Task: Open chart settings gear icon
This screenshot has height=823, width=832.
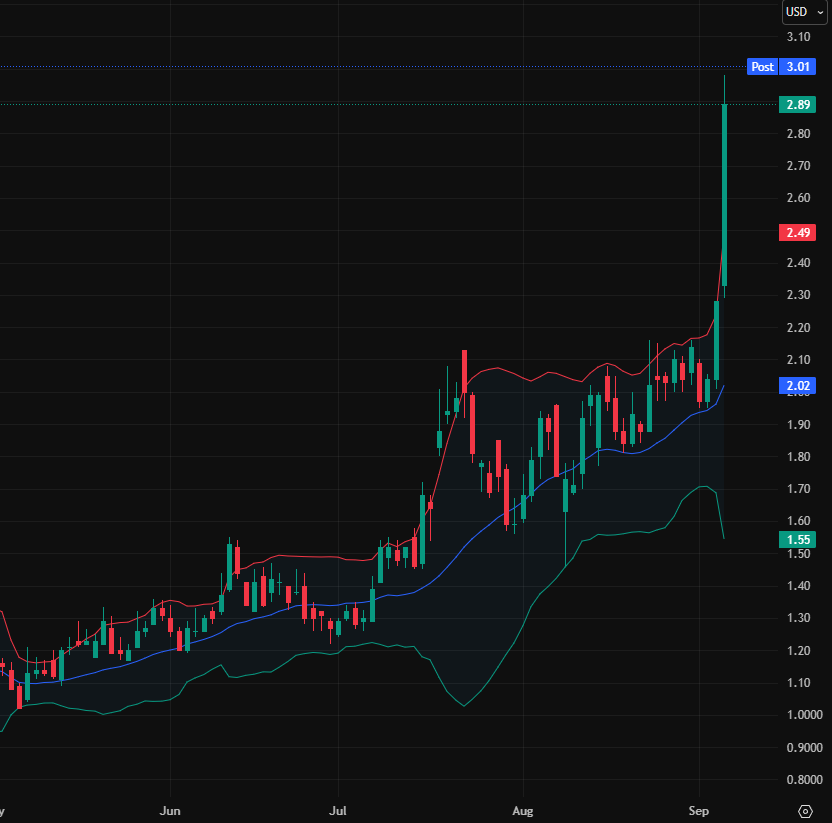Action: coord(805,811)
